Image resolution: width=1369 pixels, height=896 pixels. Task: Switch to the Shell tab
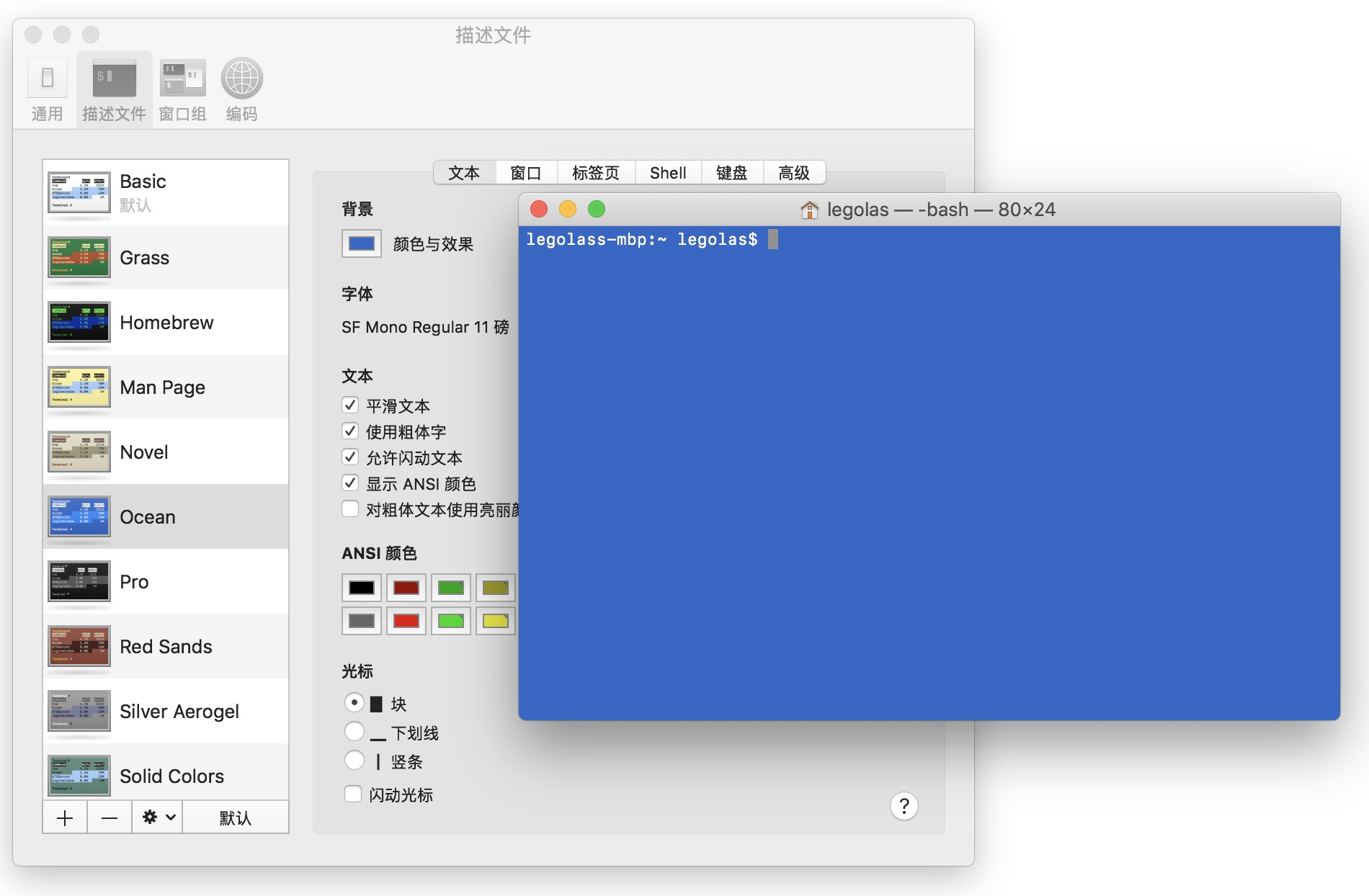click(667, 172)
